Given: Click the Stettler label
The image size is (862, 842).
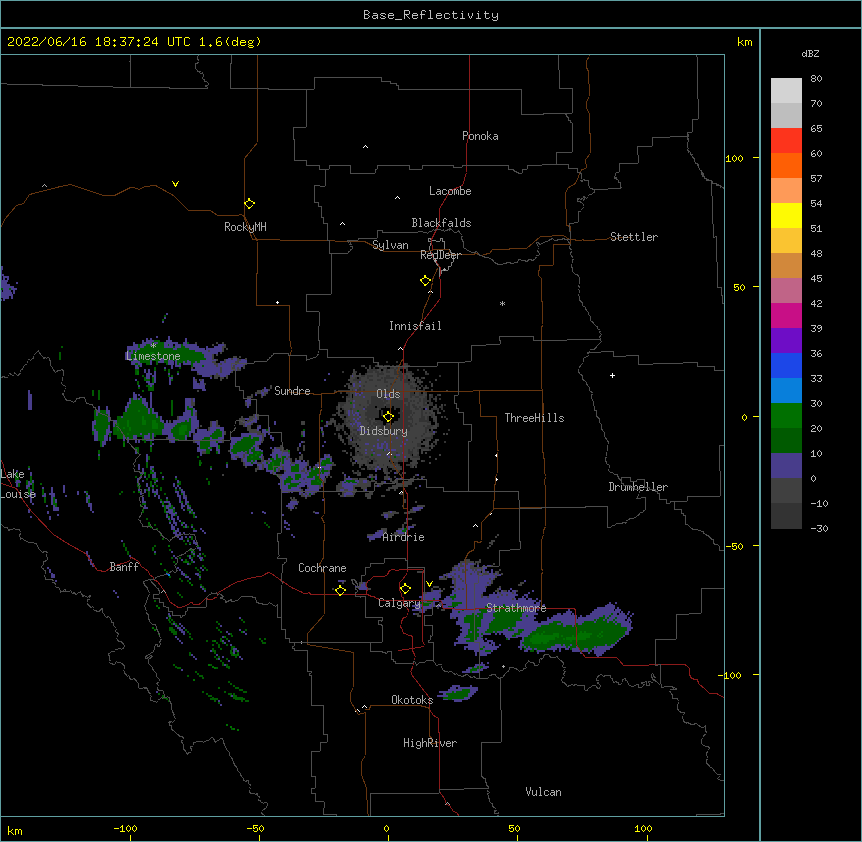Looking at the screenshot, I should 634,237.
